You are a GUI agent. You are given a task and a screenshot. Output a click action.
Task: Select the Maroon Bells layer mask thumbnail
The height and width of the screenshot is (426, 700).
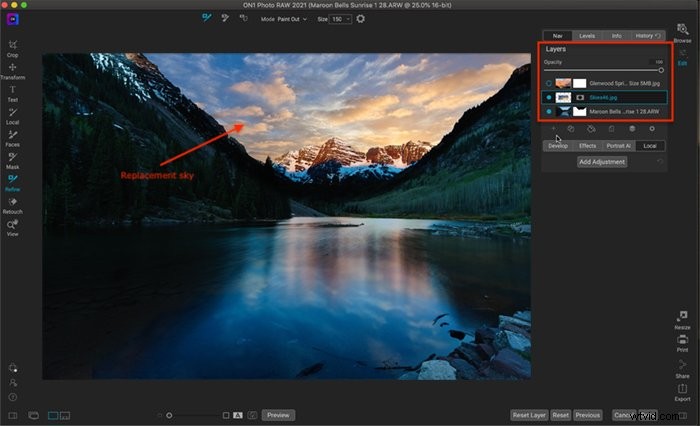pos(579,112)
